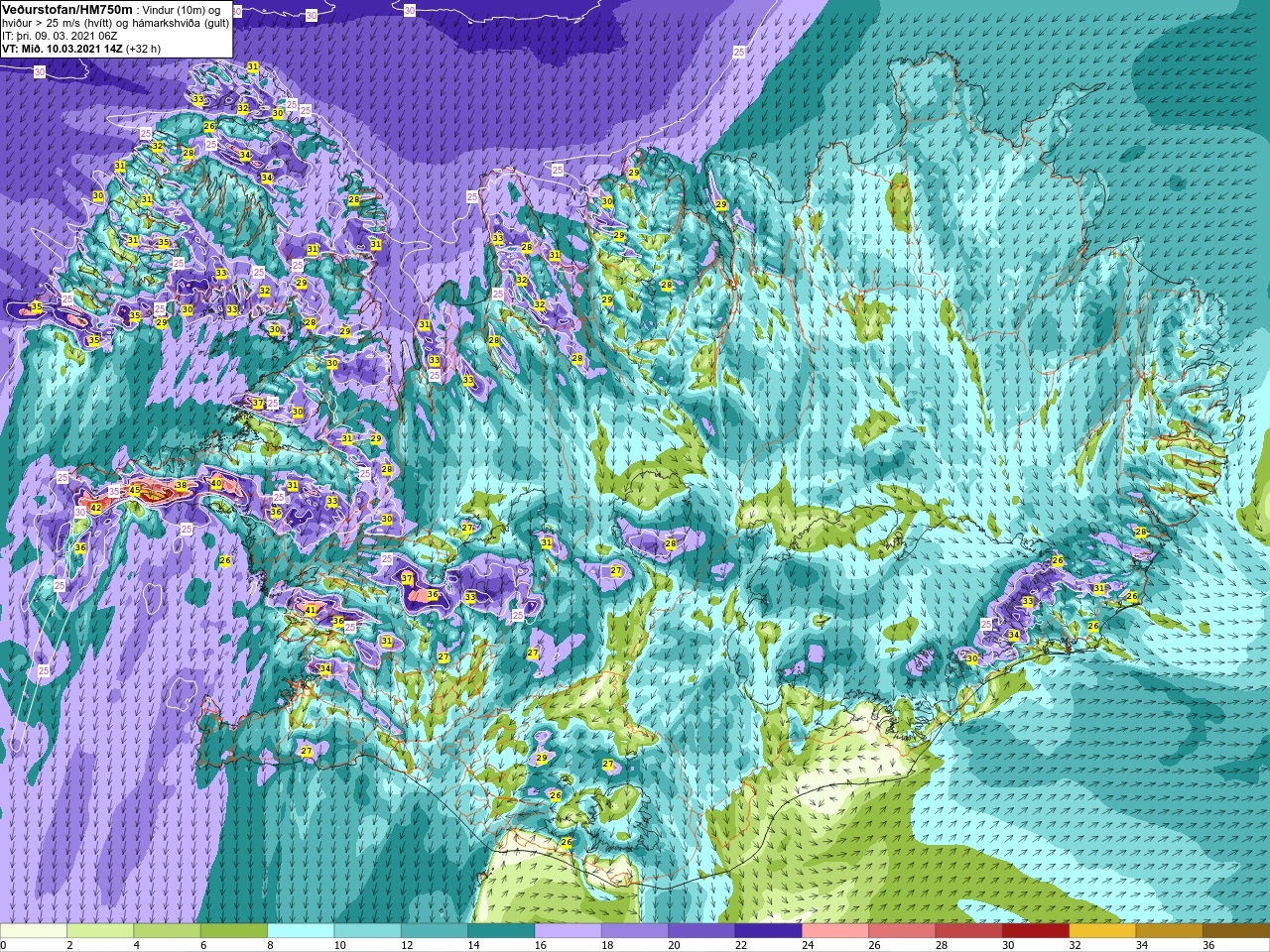Screen dimensions: 1270x952
Task: Click the legend tick label 2
Action: (x=68, y=945)
